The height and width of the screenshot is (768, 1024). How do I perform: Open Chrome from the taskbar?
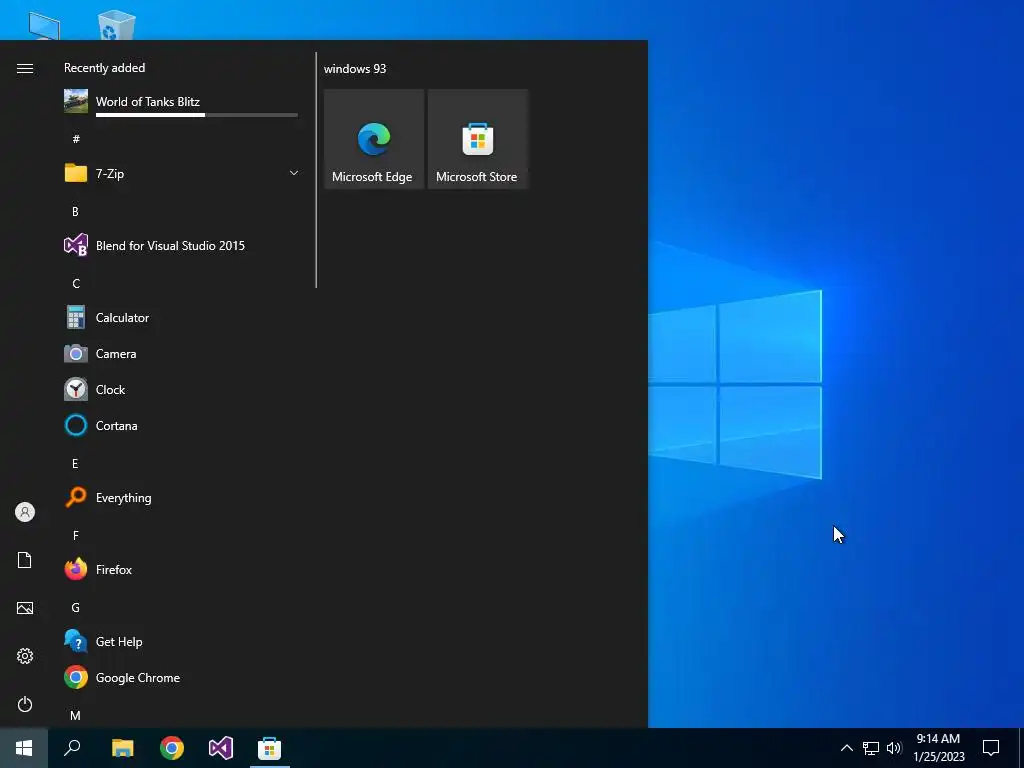[172, 748]
